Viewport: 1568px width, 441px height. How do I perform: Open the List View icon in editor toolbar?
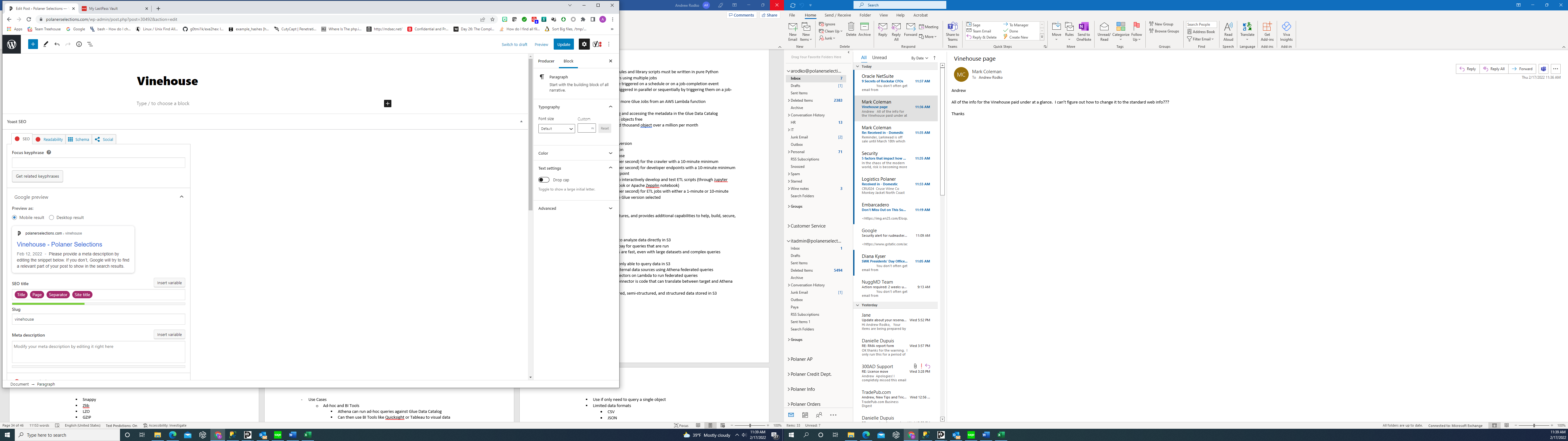(x=90, y=44)
